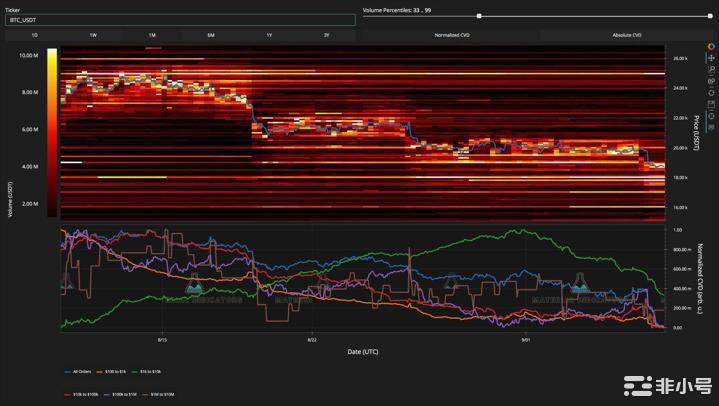
Task: Switch to Absolute CVD
Action: pos(627,35)
